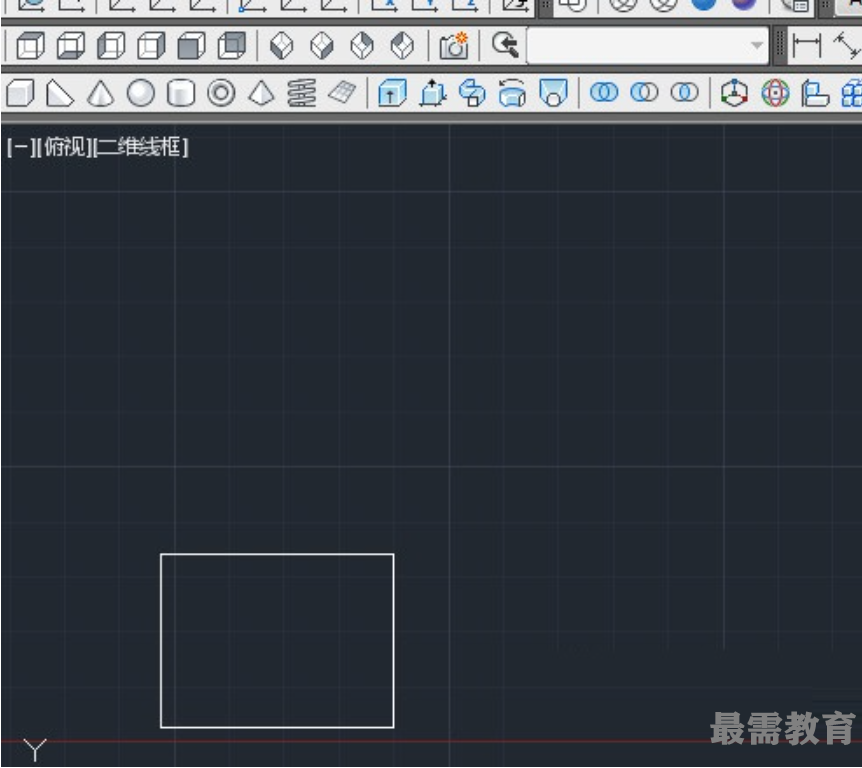Switch to the Bottom view cube icon

[71, 46]
